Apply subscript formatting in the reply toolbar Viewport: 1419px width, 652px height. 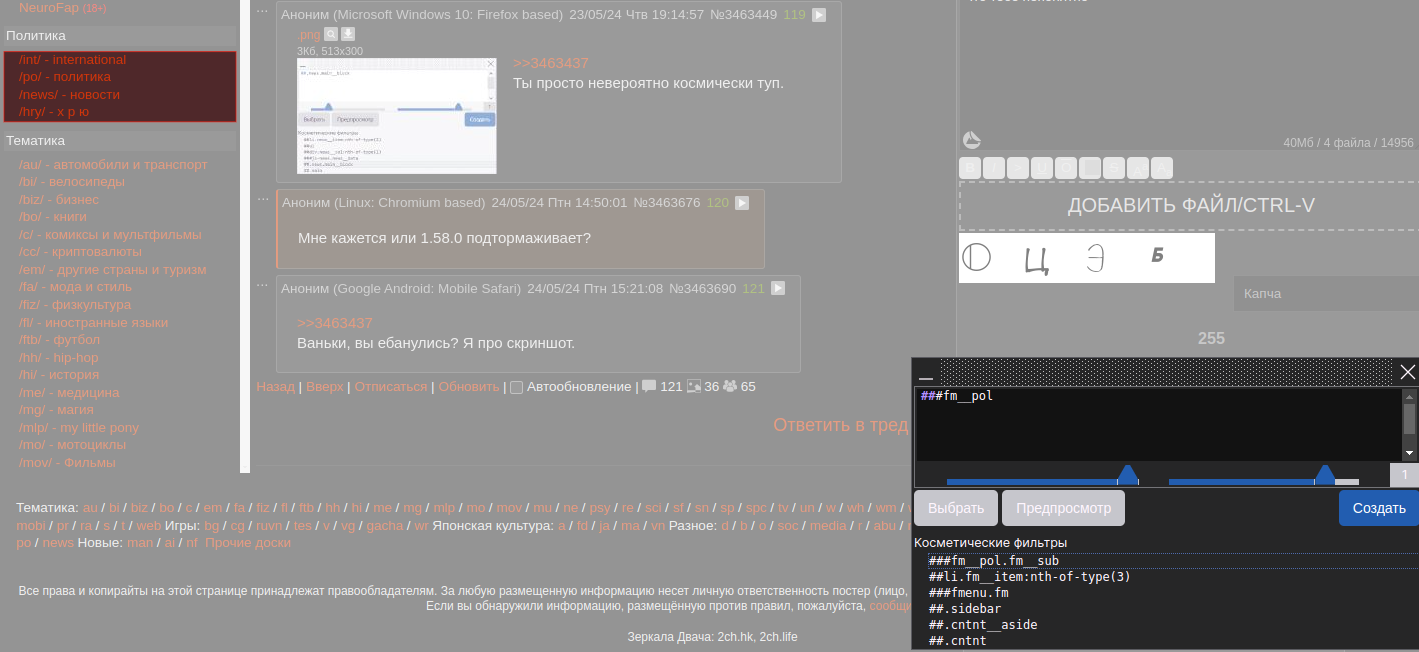point(1162,168)
